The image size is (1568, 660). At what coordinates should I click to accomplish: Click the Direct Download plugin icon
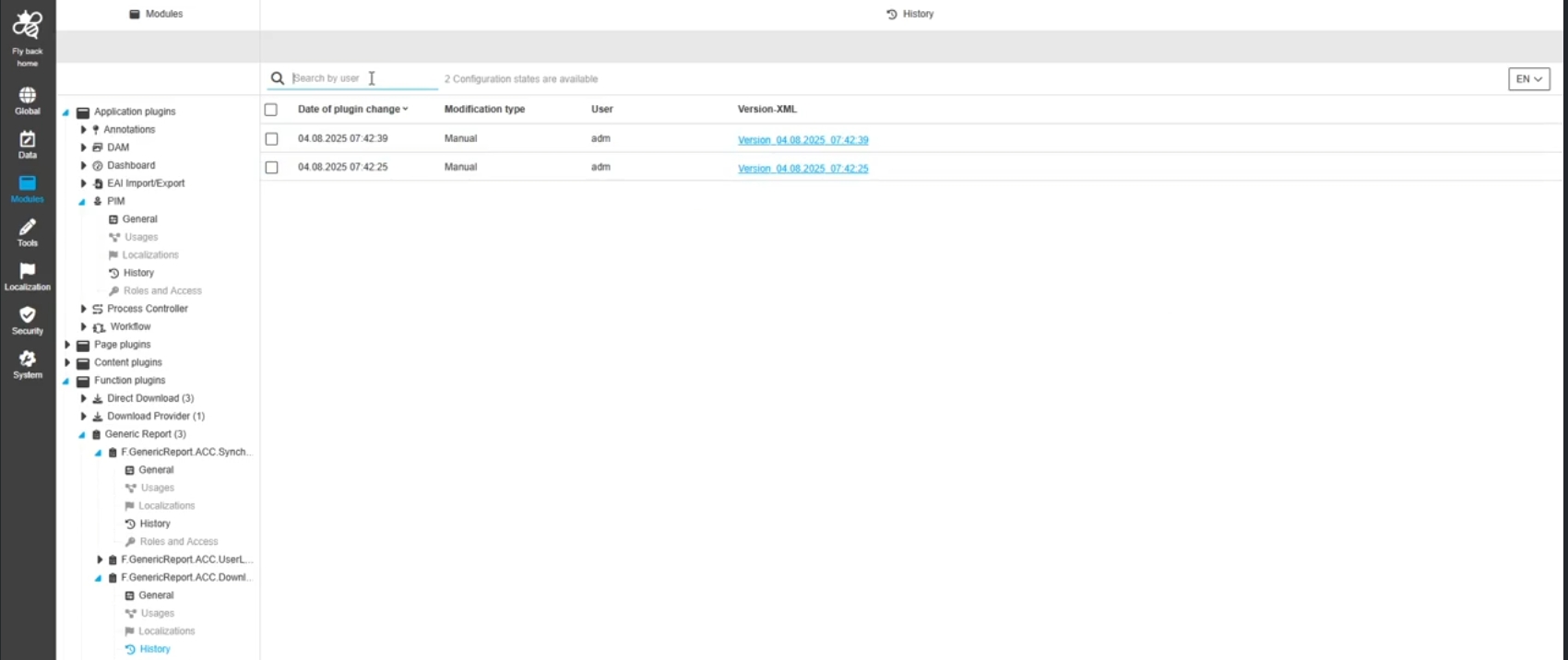(x=98, y=399)
